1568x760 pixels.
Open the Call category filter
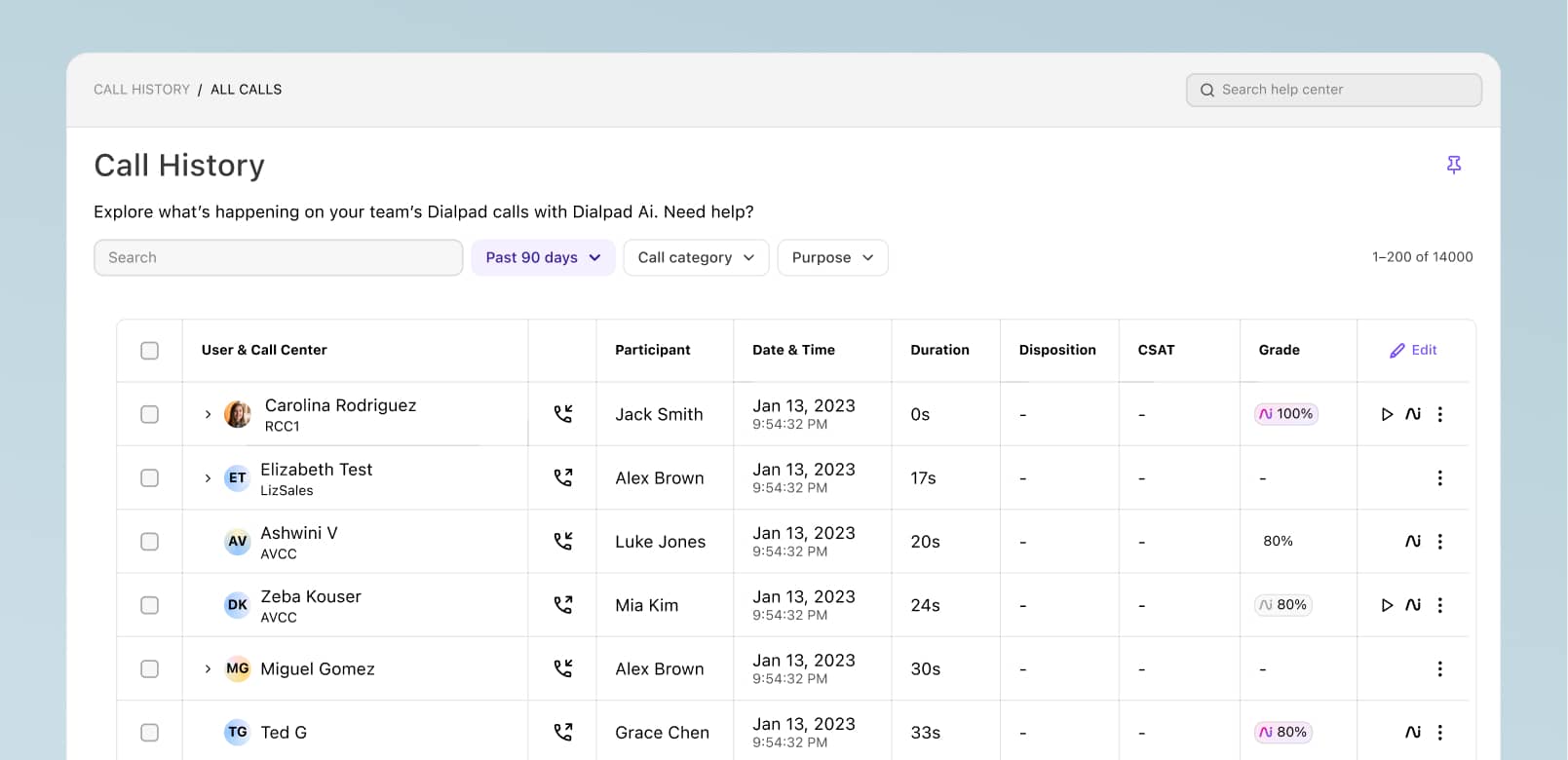point(696,257)
